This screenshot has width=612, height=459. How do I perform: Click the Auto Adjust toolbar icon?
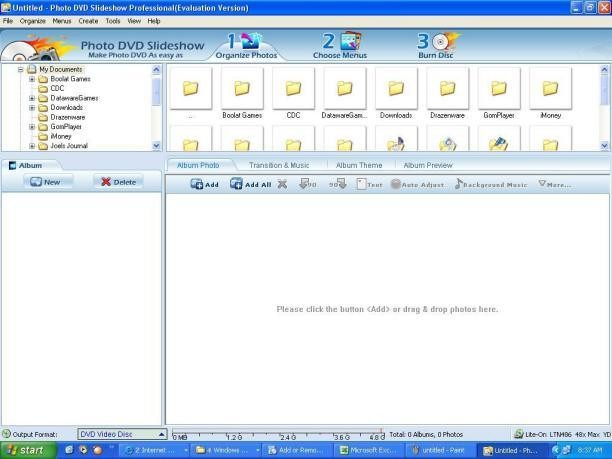(x=417, y=184)
